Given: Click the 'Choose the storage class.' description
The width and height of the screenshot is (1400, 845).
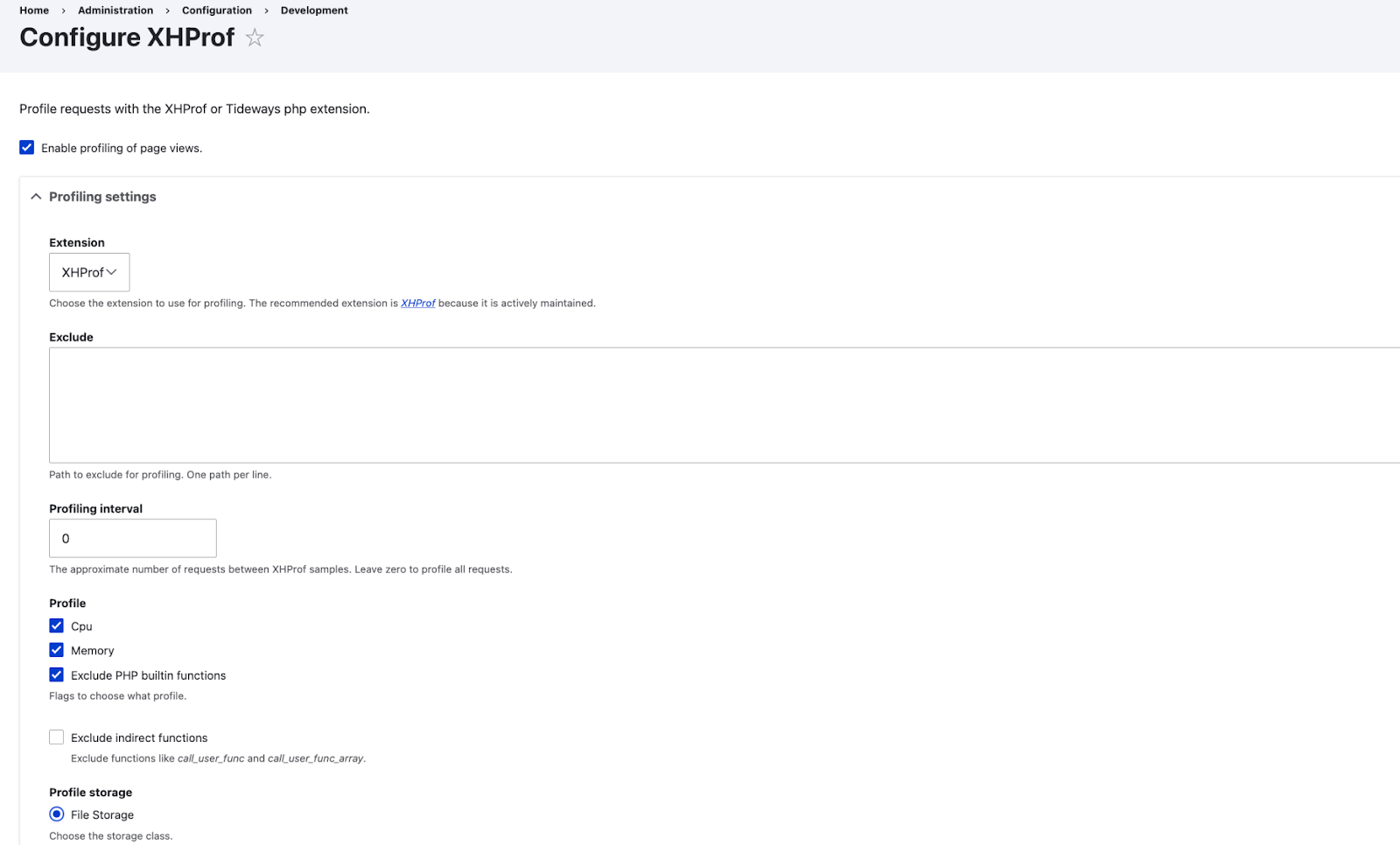Looking at the screenshot, I should pyautogui.click(x=111, y=836).
